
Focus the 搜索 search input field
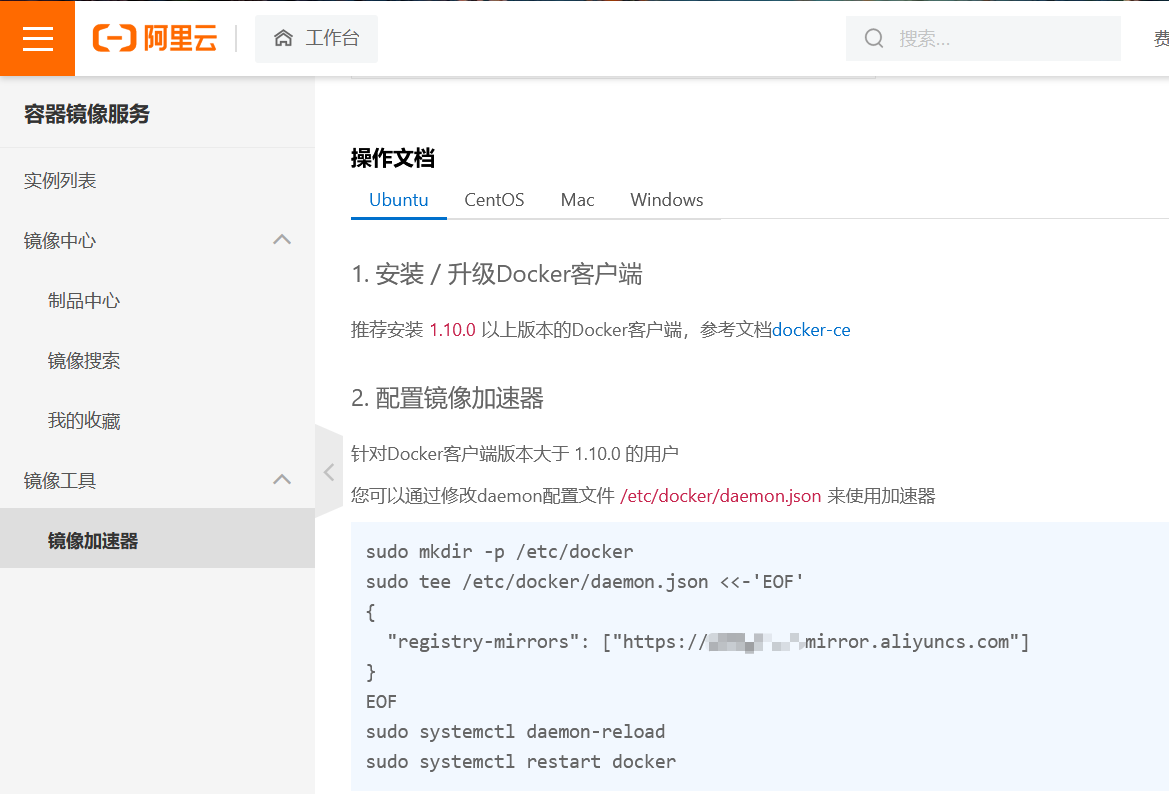pyautogui.click(x=983, y=39)
